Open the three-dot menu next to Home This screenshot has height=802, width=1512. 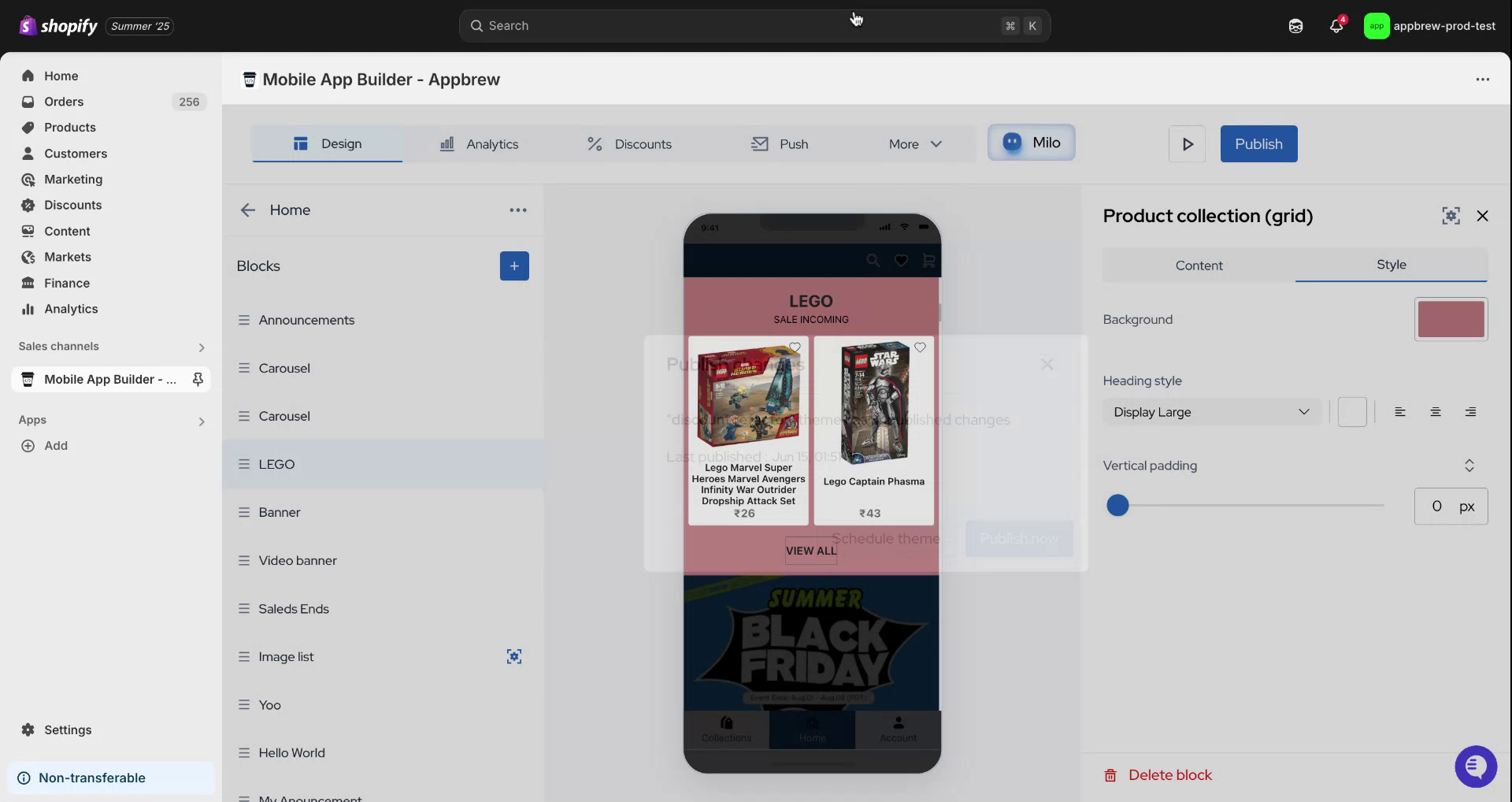point(517,210)
